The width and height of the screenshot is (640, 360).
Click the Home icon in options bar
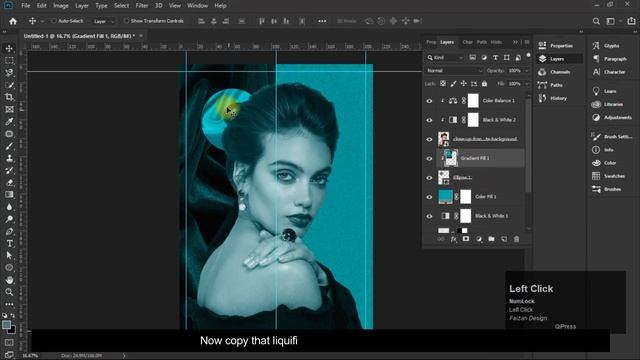click(13, 21)
